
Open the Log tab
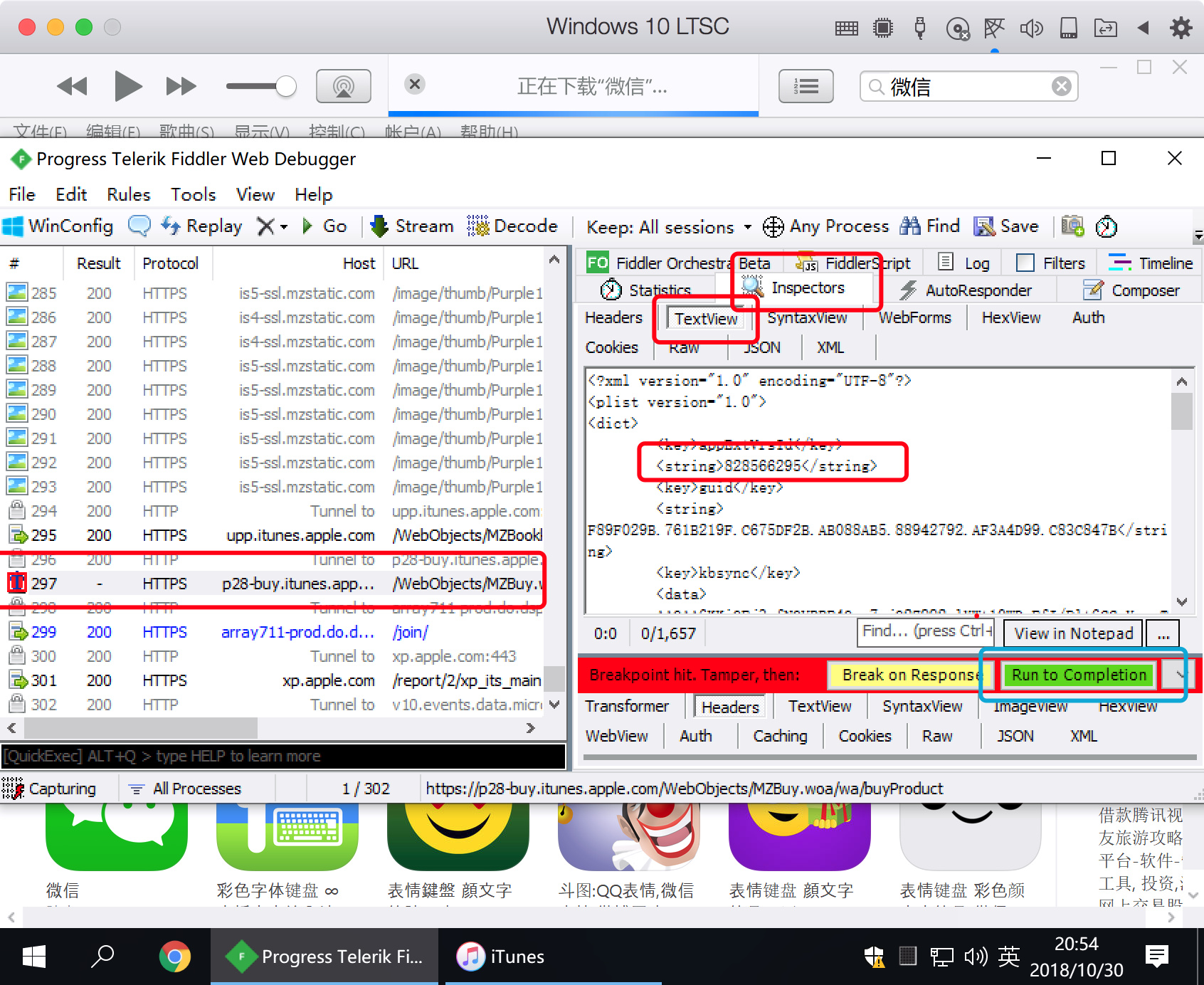(964, 263)
